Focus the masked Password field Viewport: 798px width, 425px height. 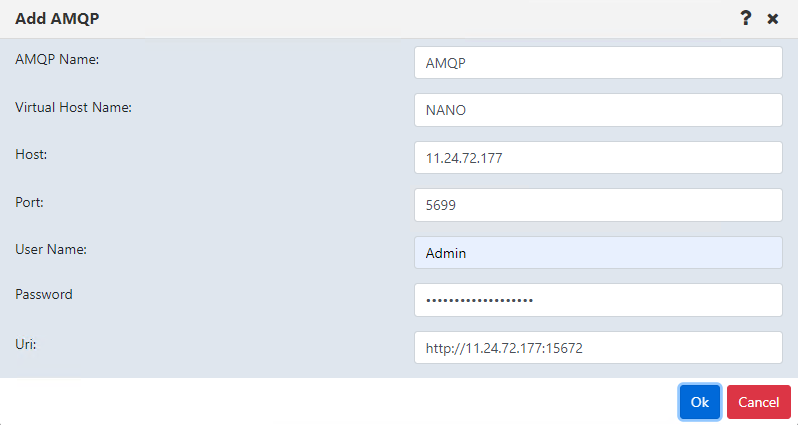pos(598,300)
